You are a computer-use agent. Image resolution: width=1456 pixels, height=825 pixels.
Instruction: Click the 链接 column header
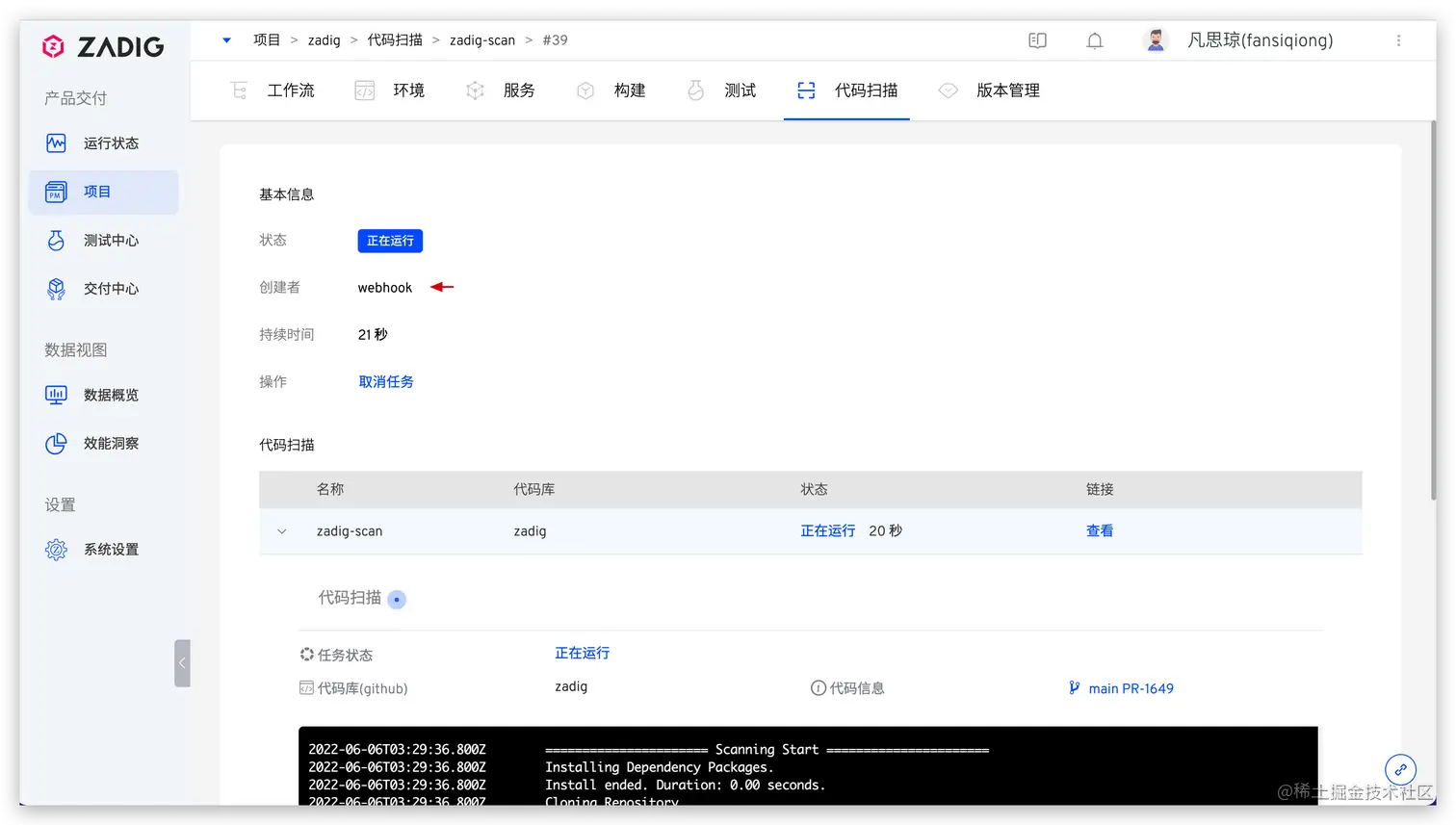click(1100, 489)
